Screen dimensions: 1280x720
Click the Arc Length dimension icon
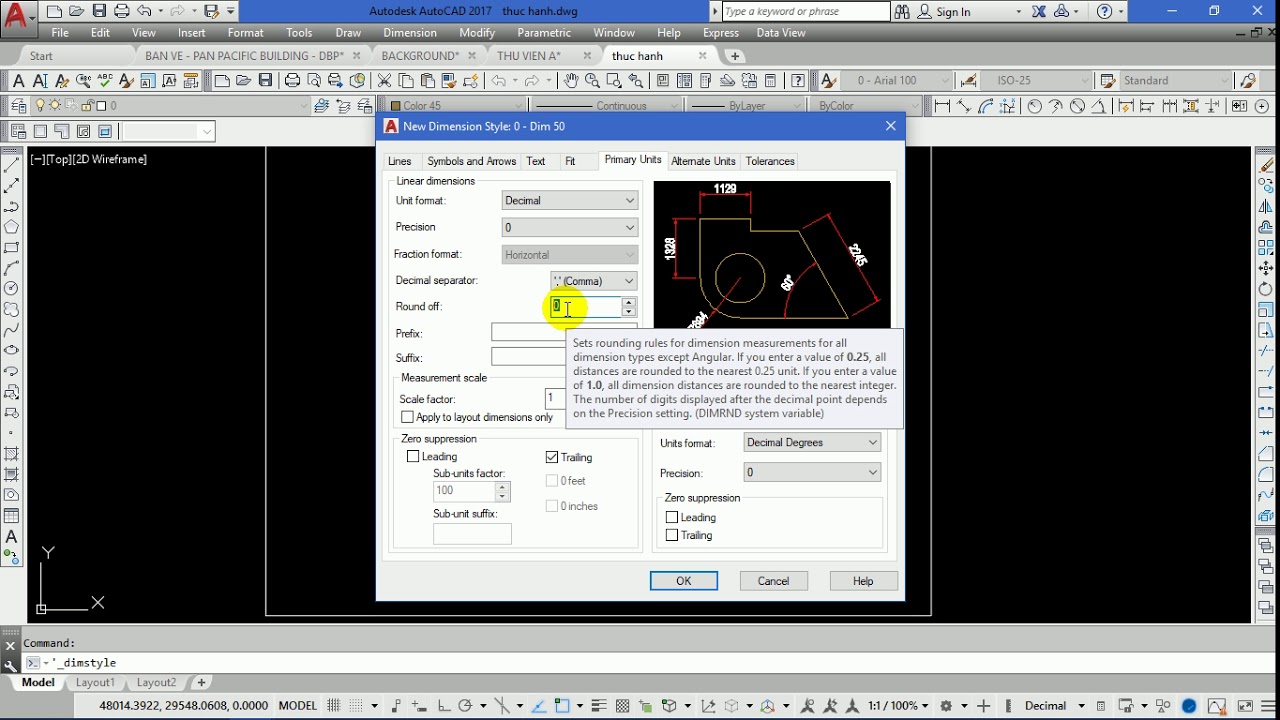click(986, 106)
